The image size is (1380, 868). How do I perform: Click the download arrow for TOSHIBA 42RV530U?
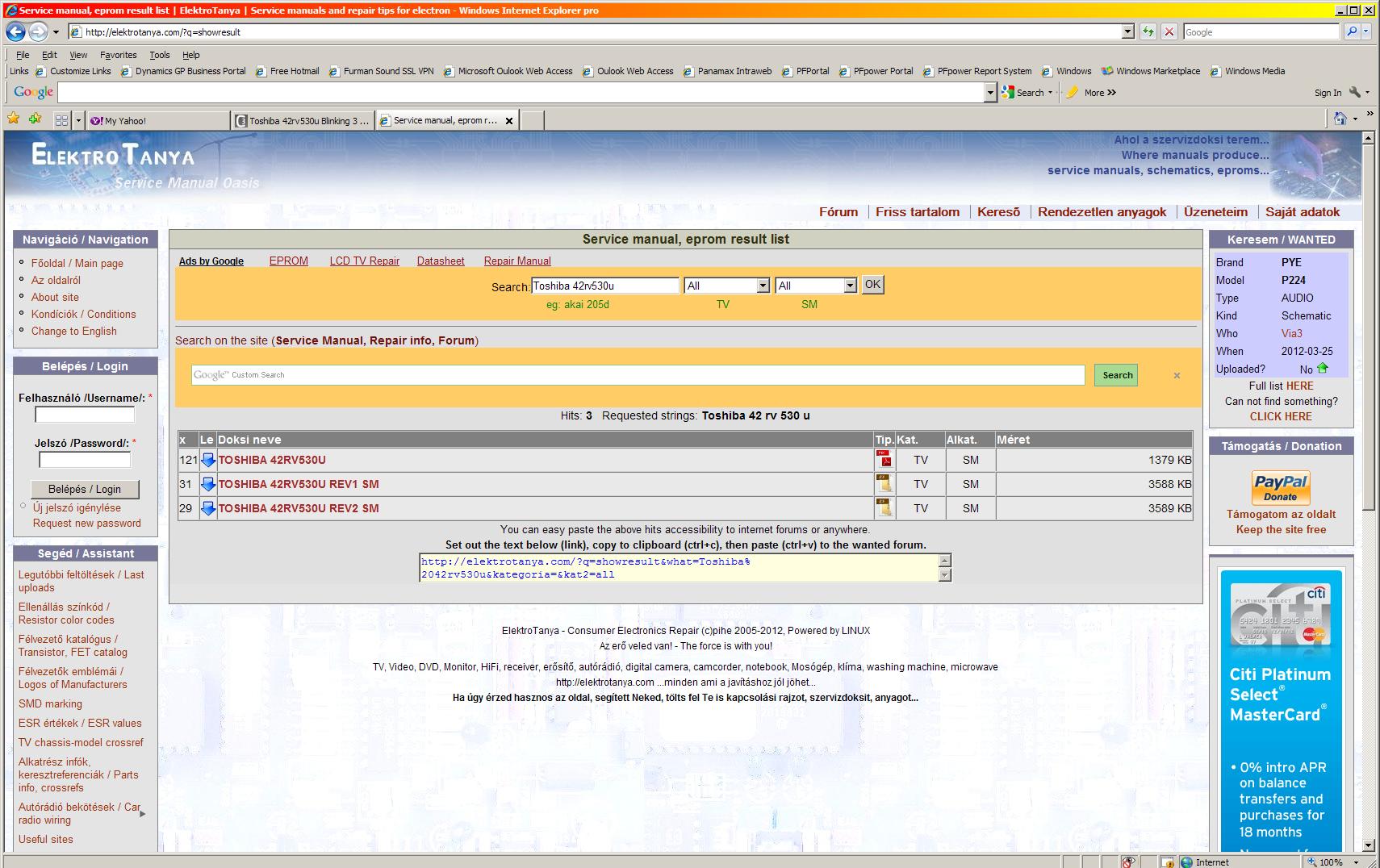[x=208, y=460]
